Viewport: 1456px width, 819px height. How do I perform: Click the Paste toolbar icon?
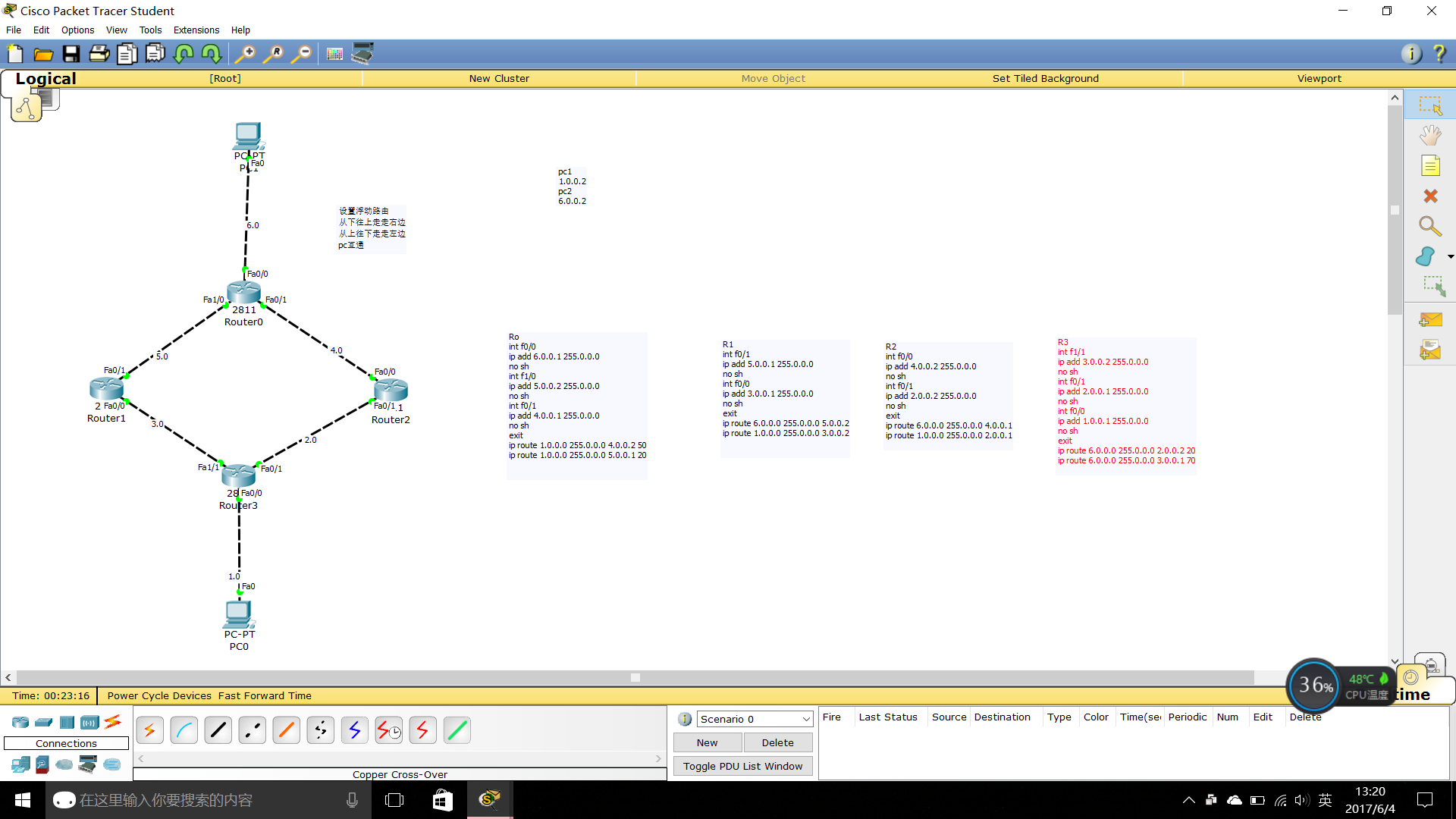(x=155, y=54)
